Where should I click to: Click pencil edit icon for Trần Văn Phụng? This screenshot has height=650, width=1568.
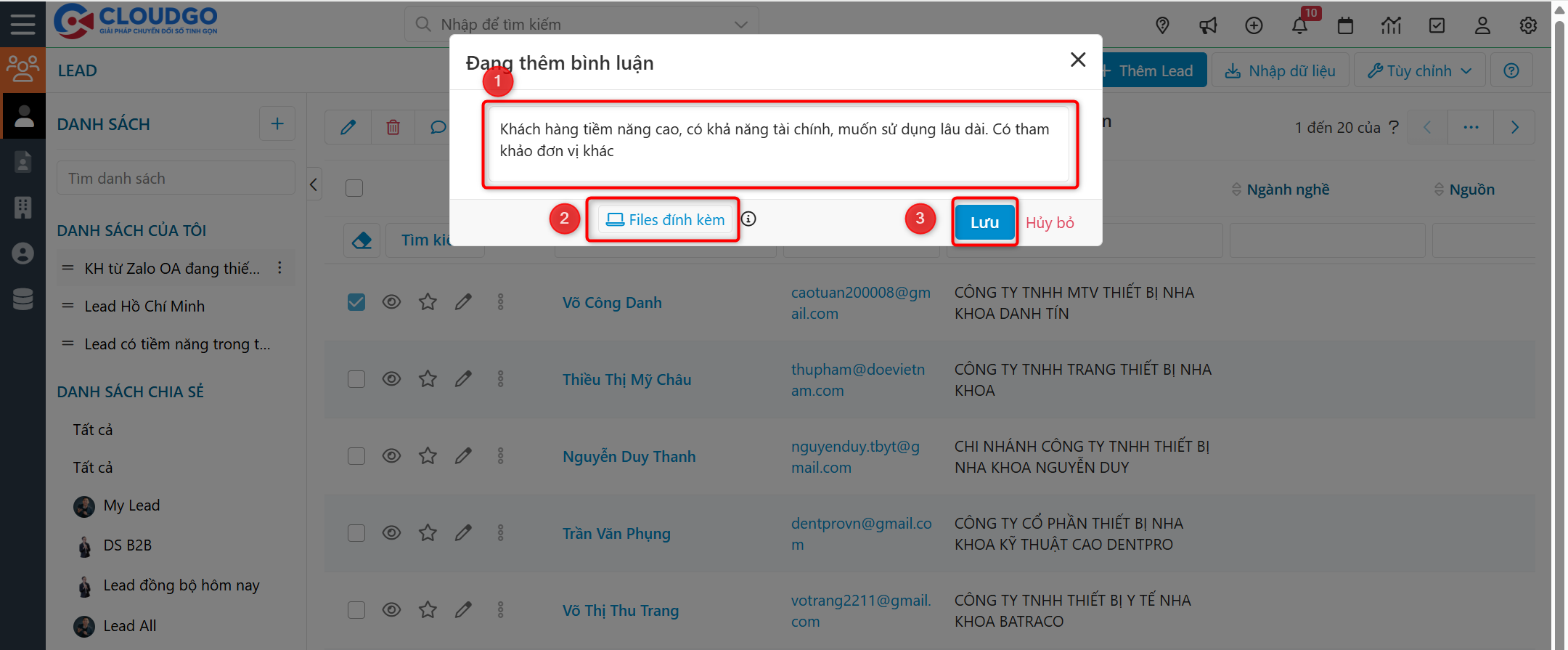pos(463,533)
